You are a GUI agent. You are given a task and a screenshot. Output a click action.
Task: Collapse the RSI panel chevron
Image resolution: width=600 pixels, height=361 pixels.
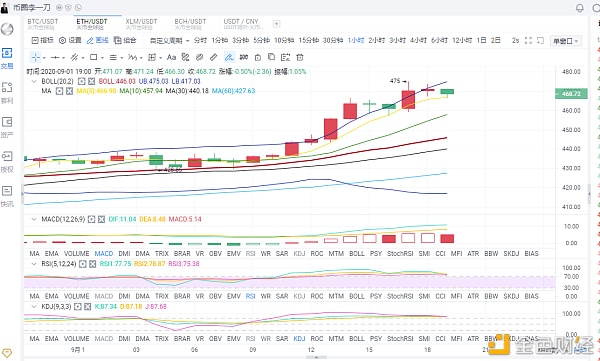(34, 264)
